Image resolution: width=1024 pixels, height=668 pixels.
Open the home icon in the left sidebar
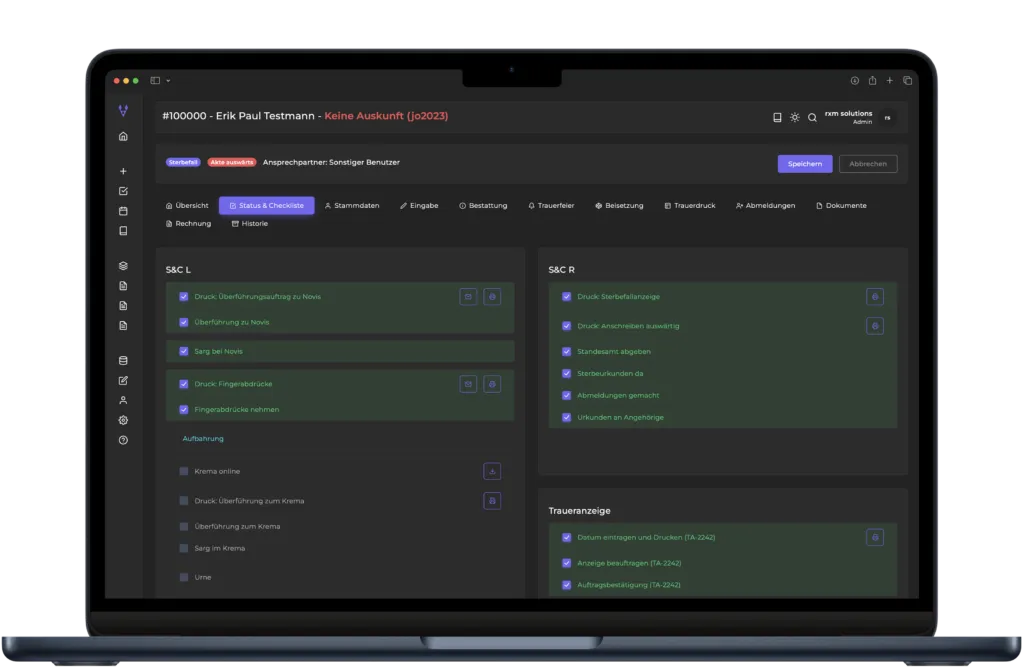(123, 136)
